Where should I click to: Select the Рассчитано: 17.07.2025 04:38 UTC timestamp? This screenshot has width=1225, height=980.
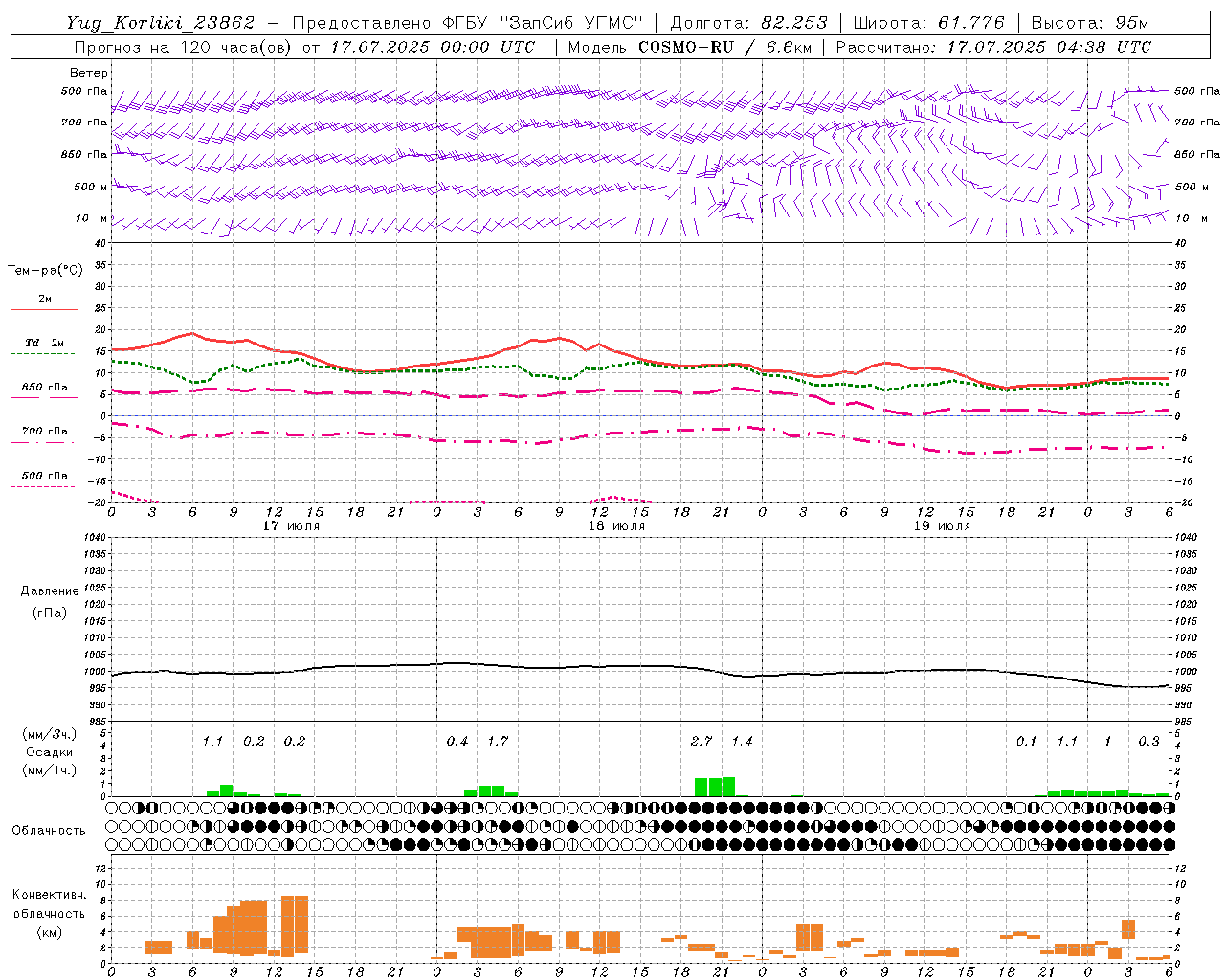993,47
